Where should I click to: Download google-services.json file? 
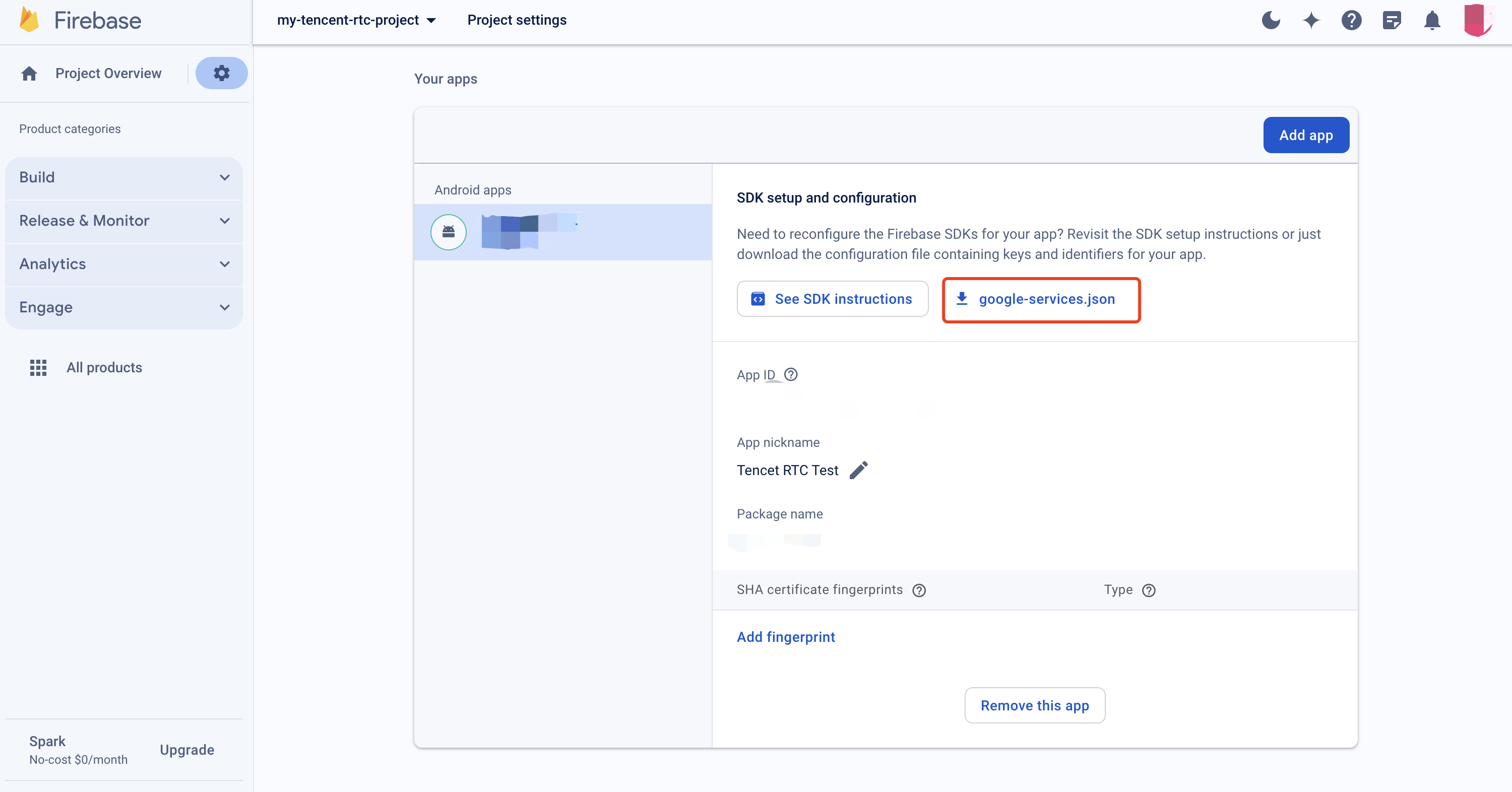(x=1041, y=299)
